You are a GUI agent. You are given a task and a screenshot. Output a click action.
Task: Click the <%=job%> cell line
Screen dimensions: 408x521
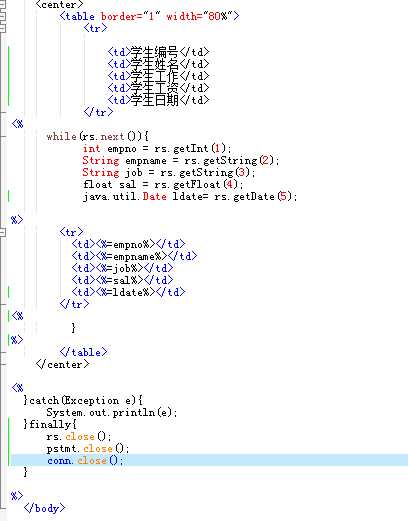tap(122, 268)
